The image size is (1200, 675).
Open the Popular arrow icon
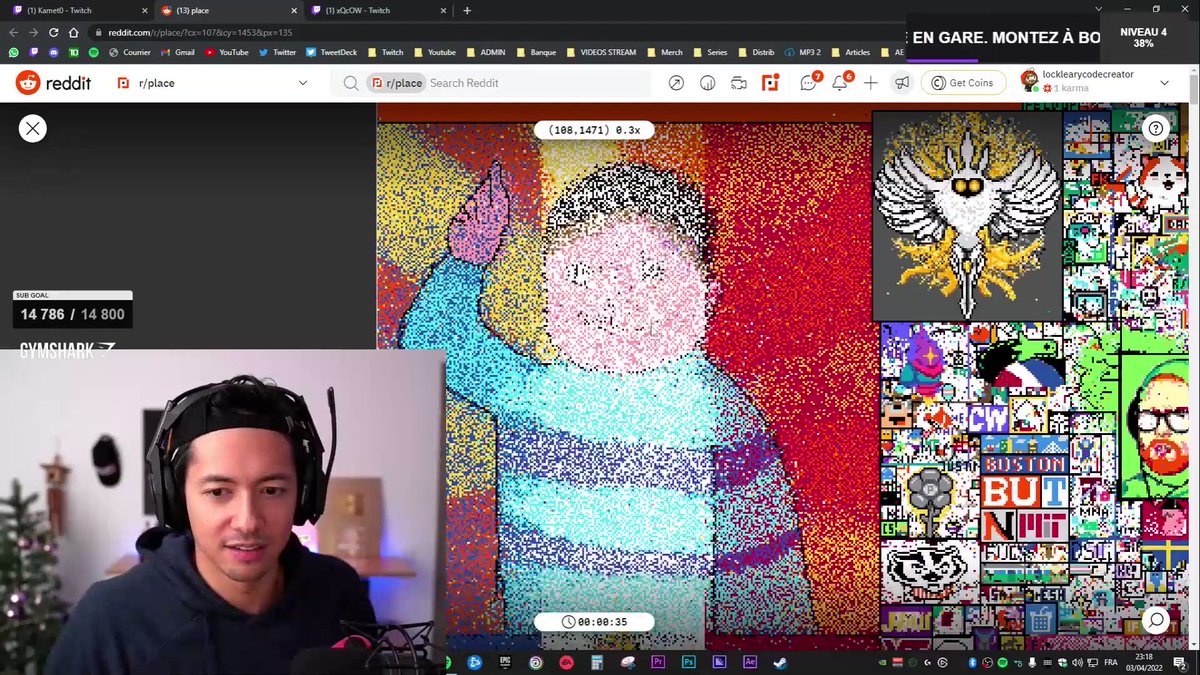click(677, 83)
